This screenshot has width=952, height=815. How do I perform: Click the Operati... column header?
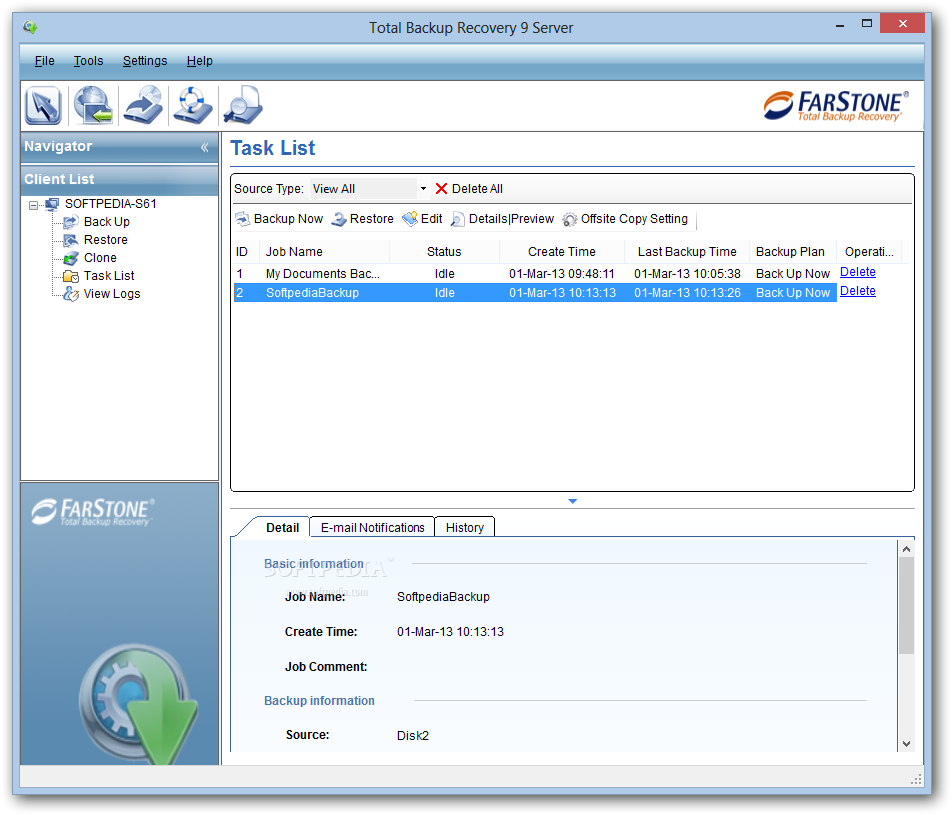(869, 251)
